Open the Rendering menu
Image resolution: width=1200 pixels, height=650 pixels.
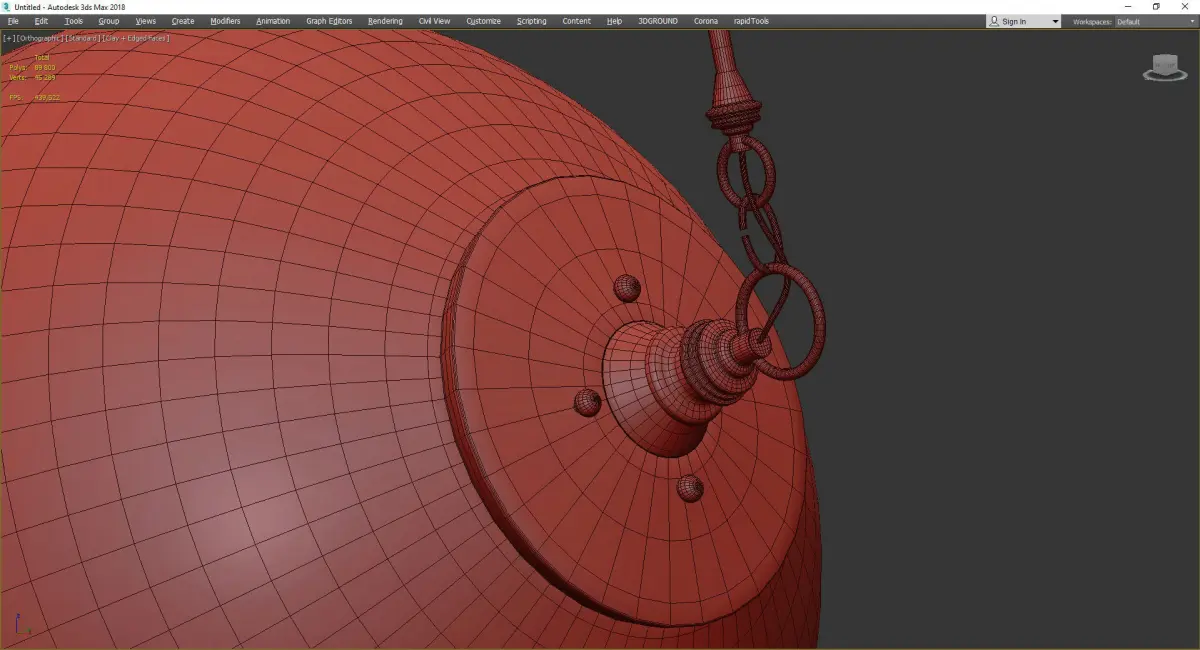(x=385, y=21)
